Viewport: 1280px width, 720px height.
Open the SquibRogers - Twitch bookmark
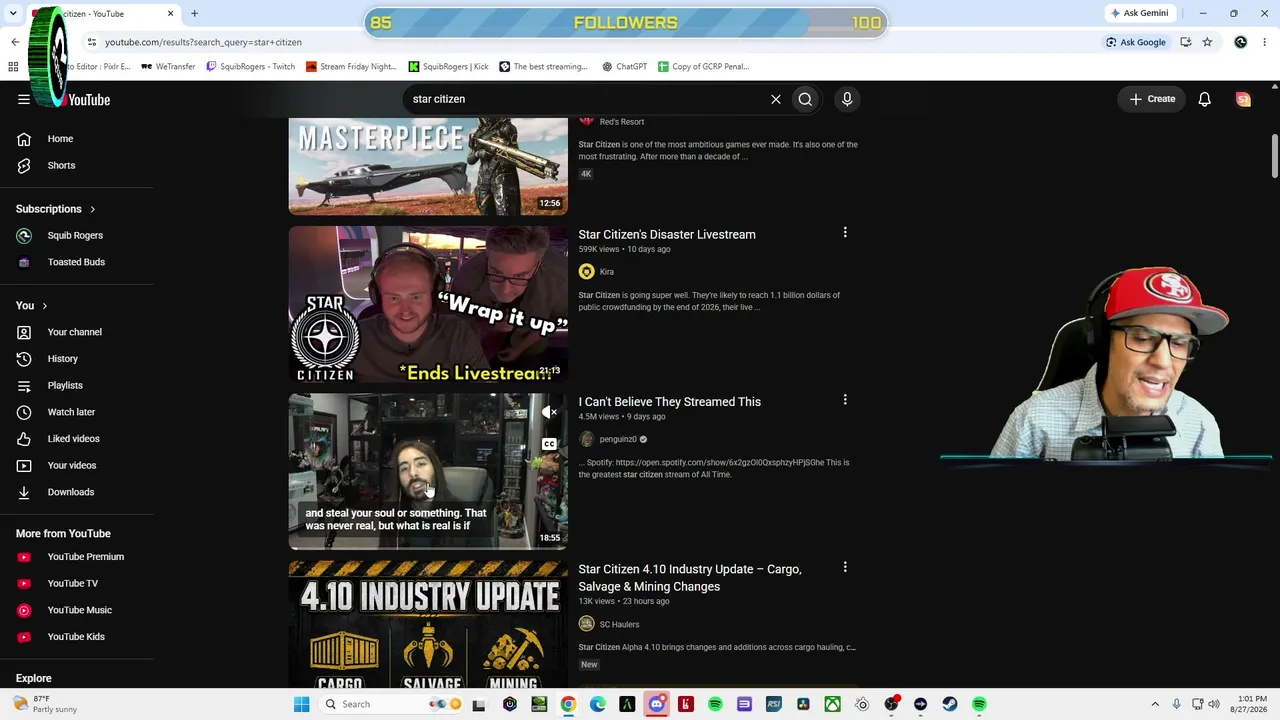(x=250, y=67)
